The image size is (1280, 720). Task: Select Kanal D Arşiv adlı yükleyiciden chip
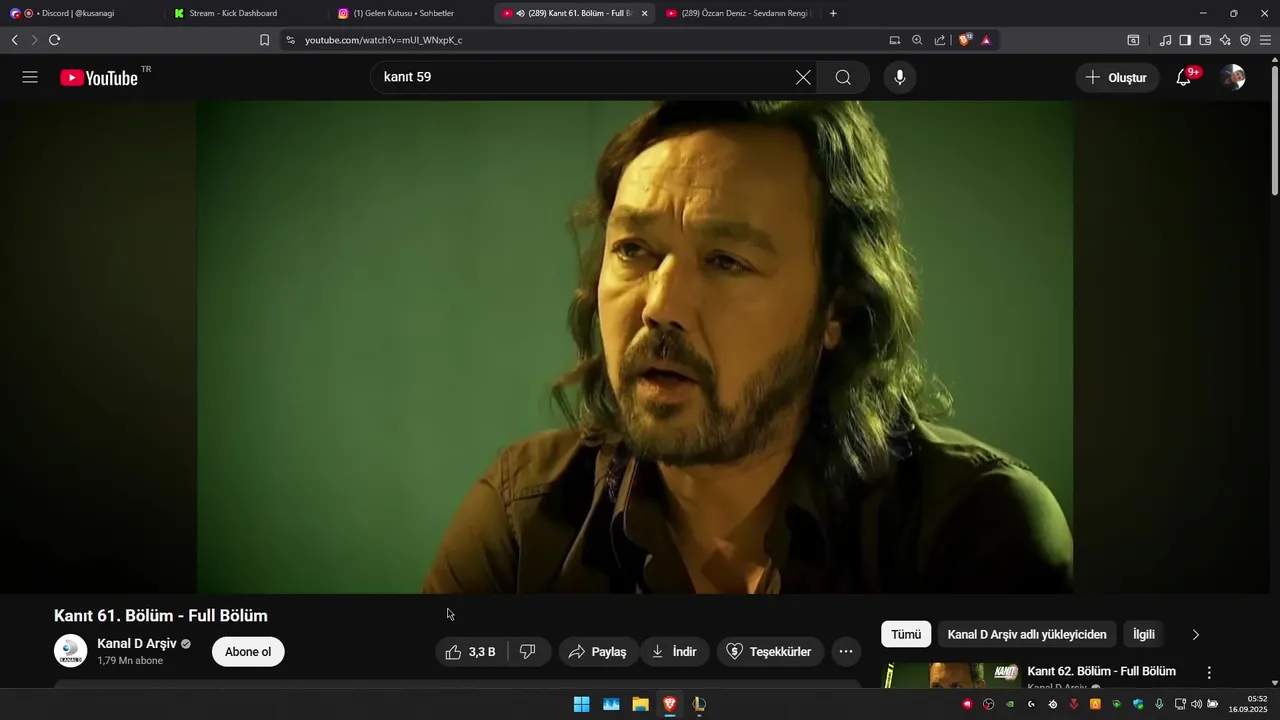tap(1027, 634)
